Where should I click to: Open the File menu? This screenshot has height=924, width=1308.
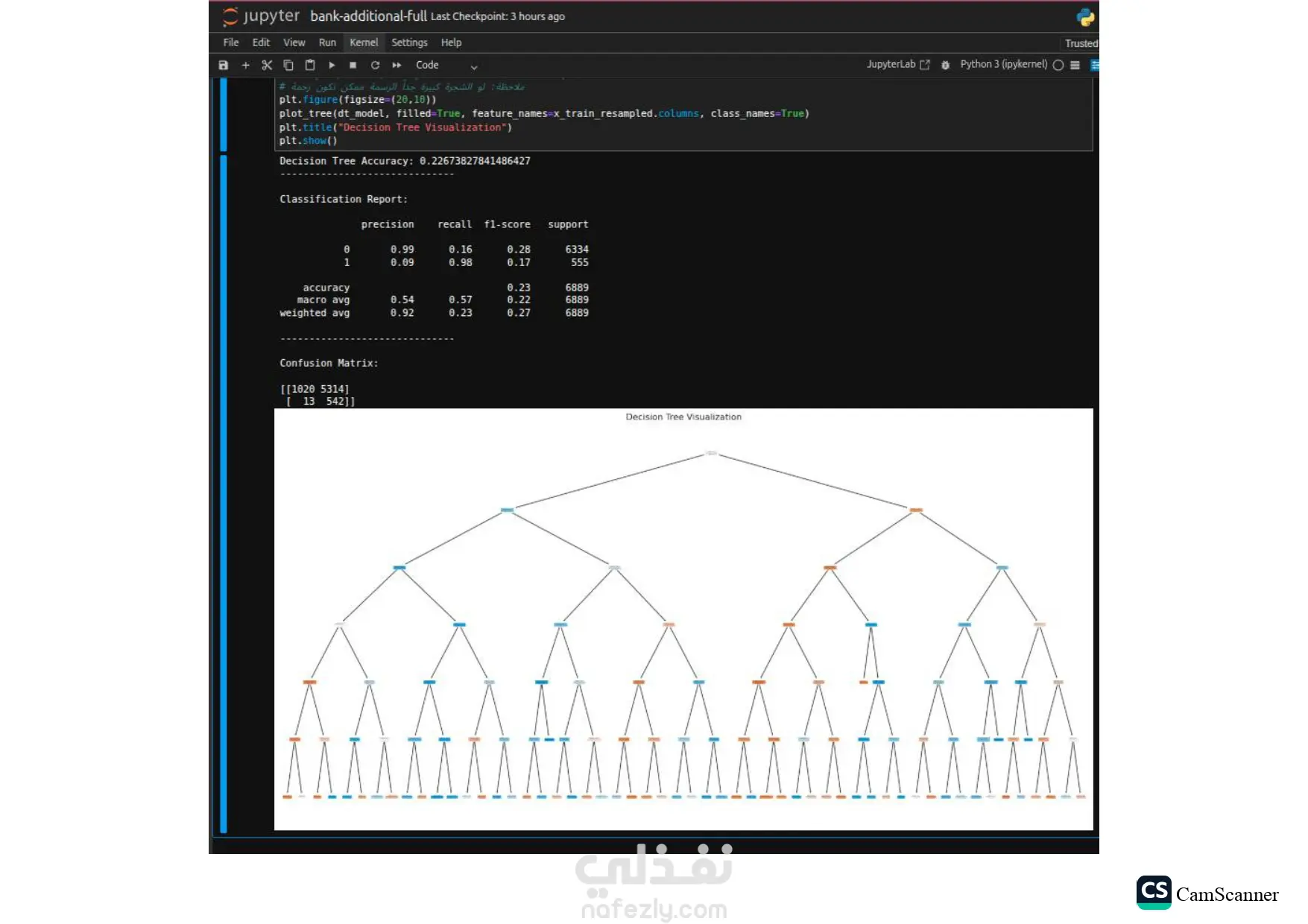click(x=231, y=42)
